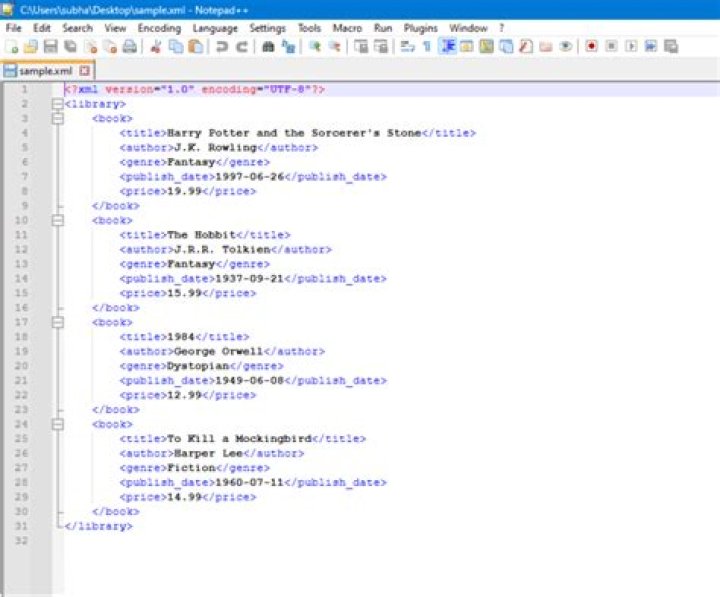The height and width of the screenshot is (597, 720).
Task: Zoom in using magnifier plus icon
Action: [315, 46]
